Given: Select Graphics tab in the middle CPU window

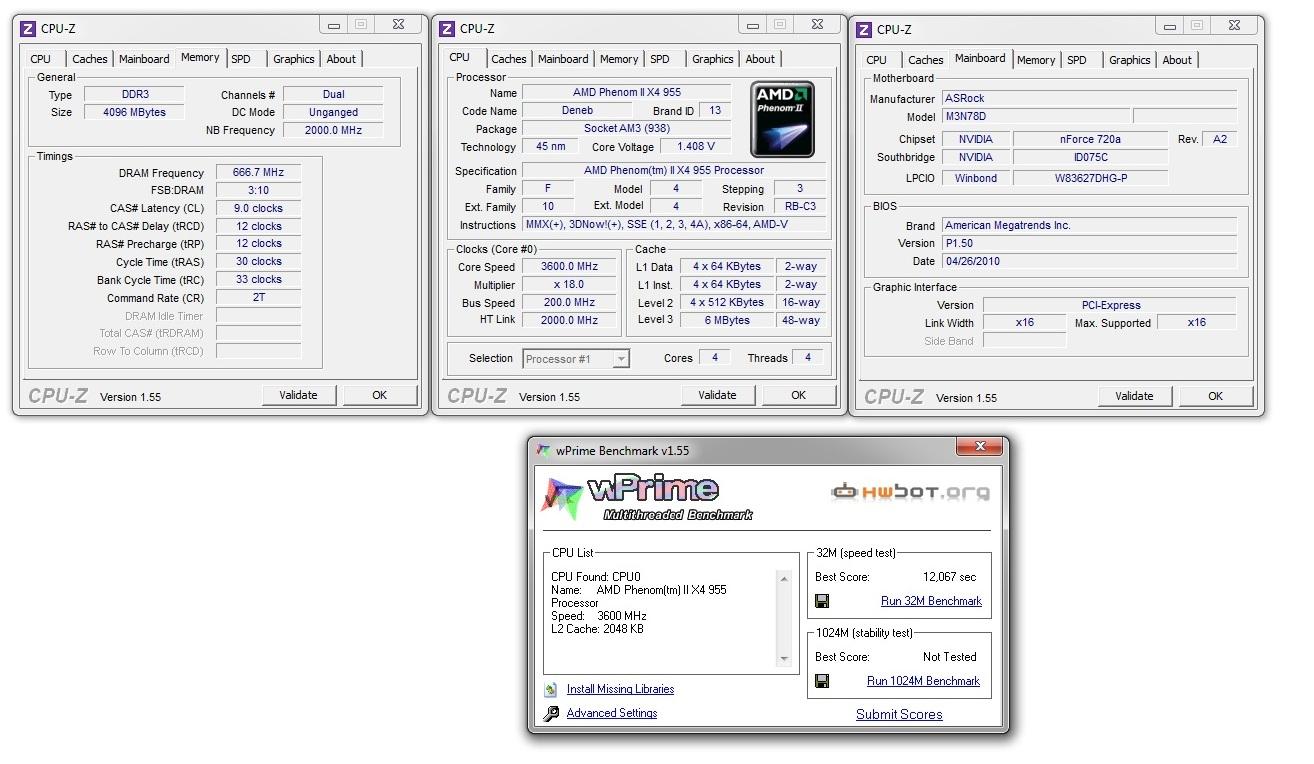Looking at the screenshot, I should [x=712, y=59].
